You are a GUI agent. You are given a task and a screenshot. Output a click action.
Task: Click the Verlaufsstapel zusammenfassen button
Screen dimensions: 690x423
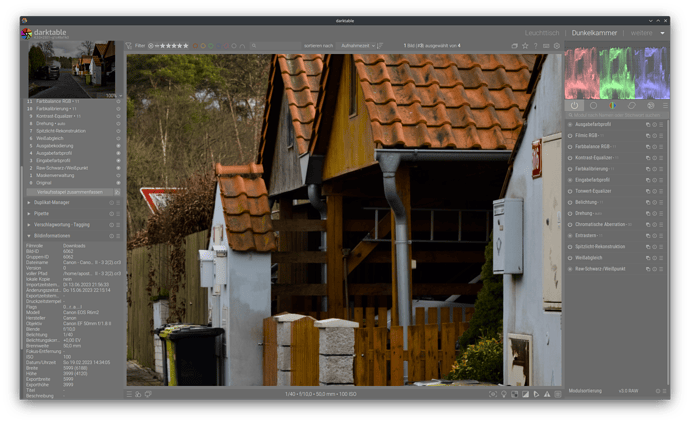pos(70,192)
